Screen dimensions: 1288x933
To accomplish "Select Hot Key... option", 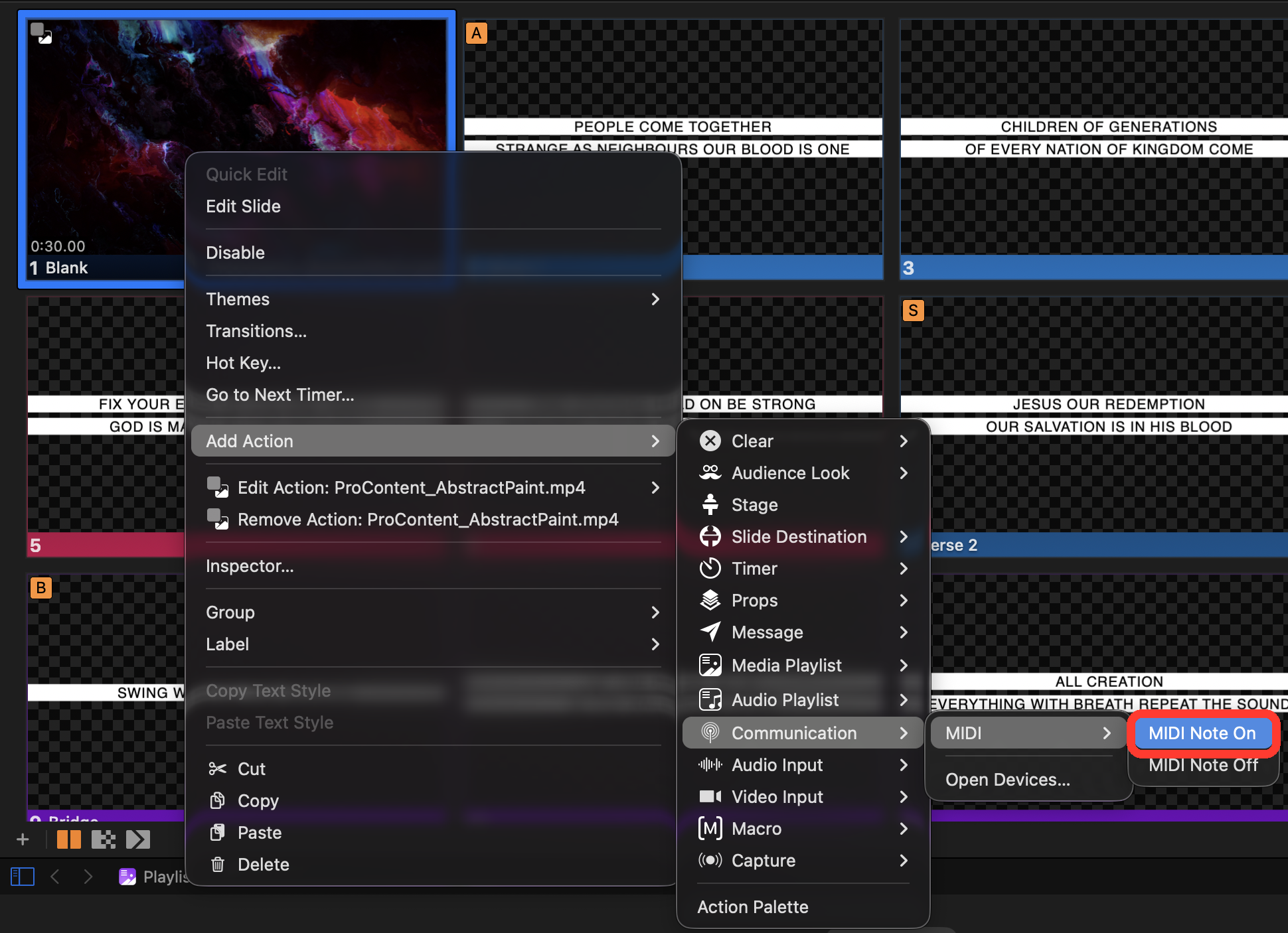I will (433, 363).
